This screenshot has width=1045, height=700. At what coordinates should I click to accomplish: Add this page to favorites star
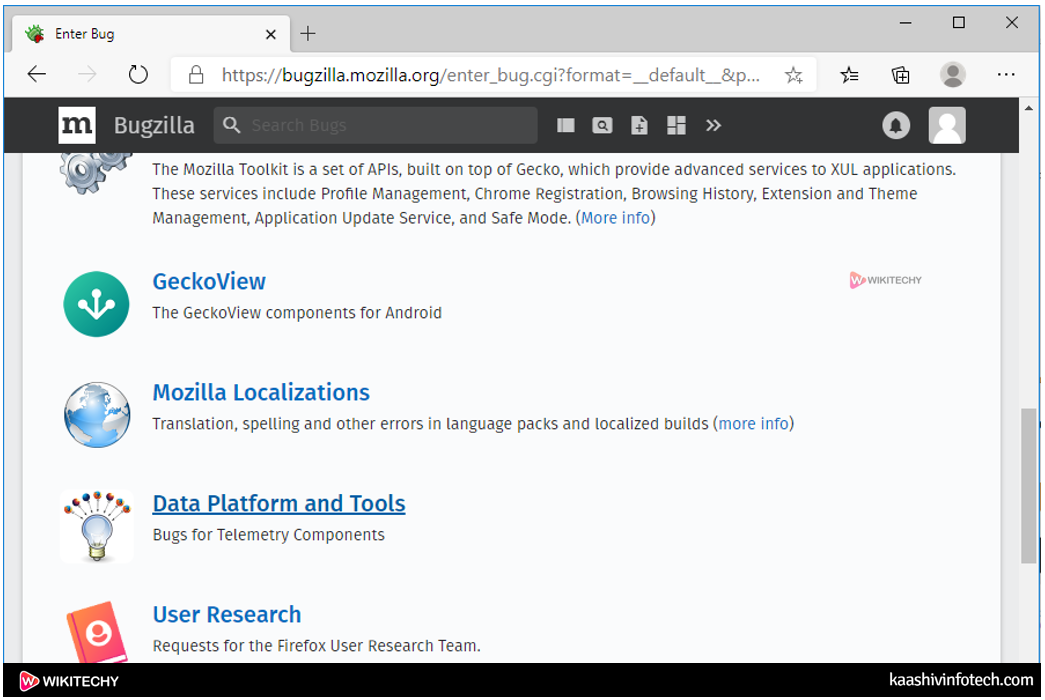point(793,75)
